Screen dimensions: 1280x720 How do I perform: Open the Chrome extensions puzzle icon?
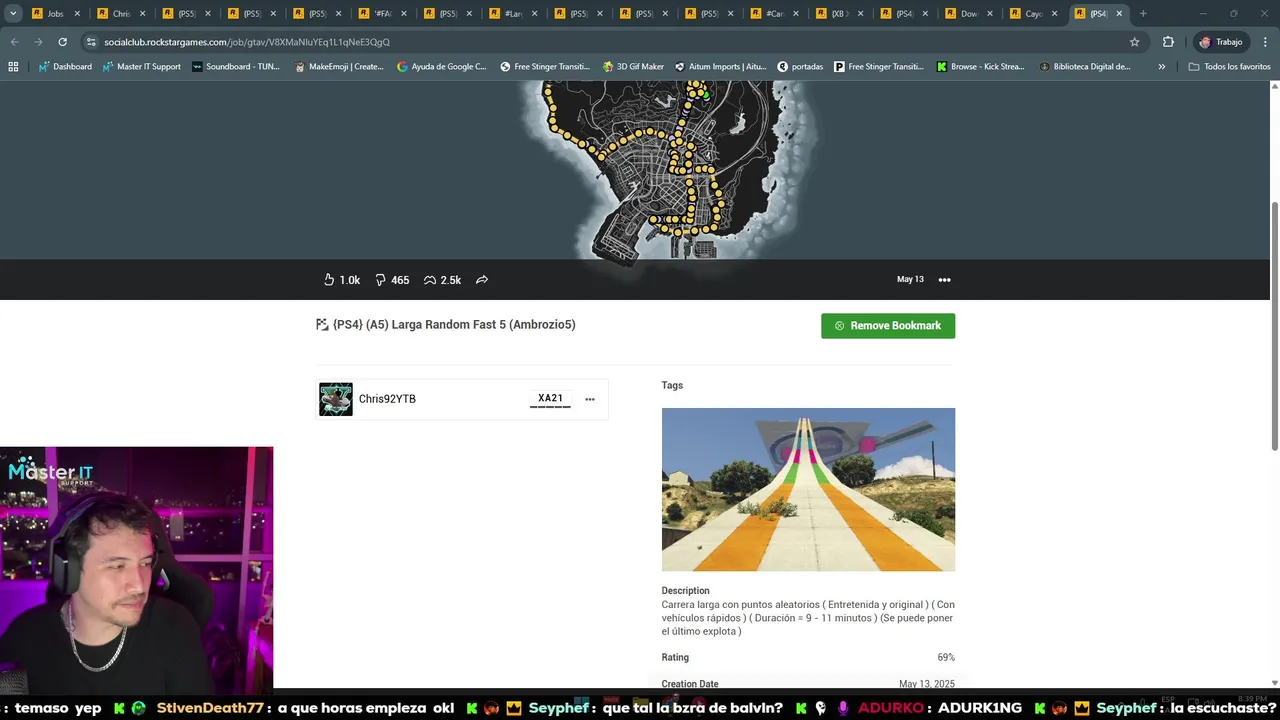coord(1168,42)
